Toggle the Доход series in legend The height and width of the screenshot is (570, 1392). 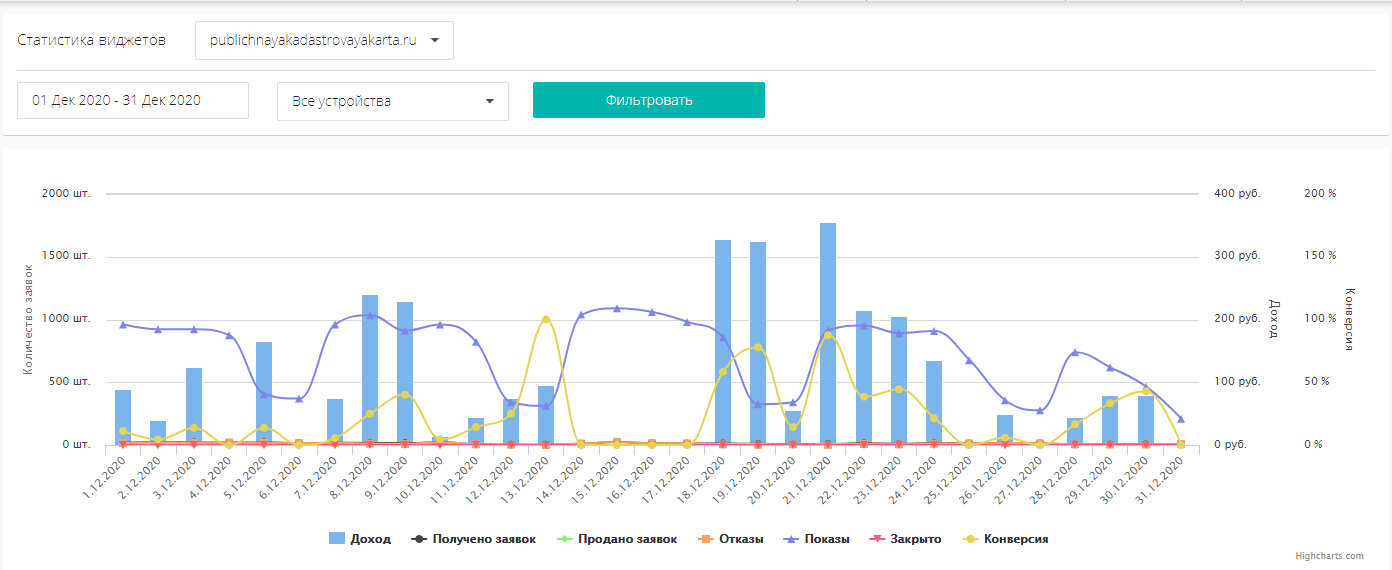point(360,539)
